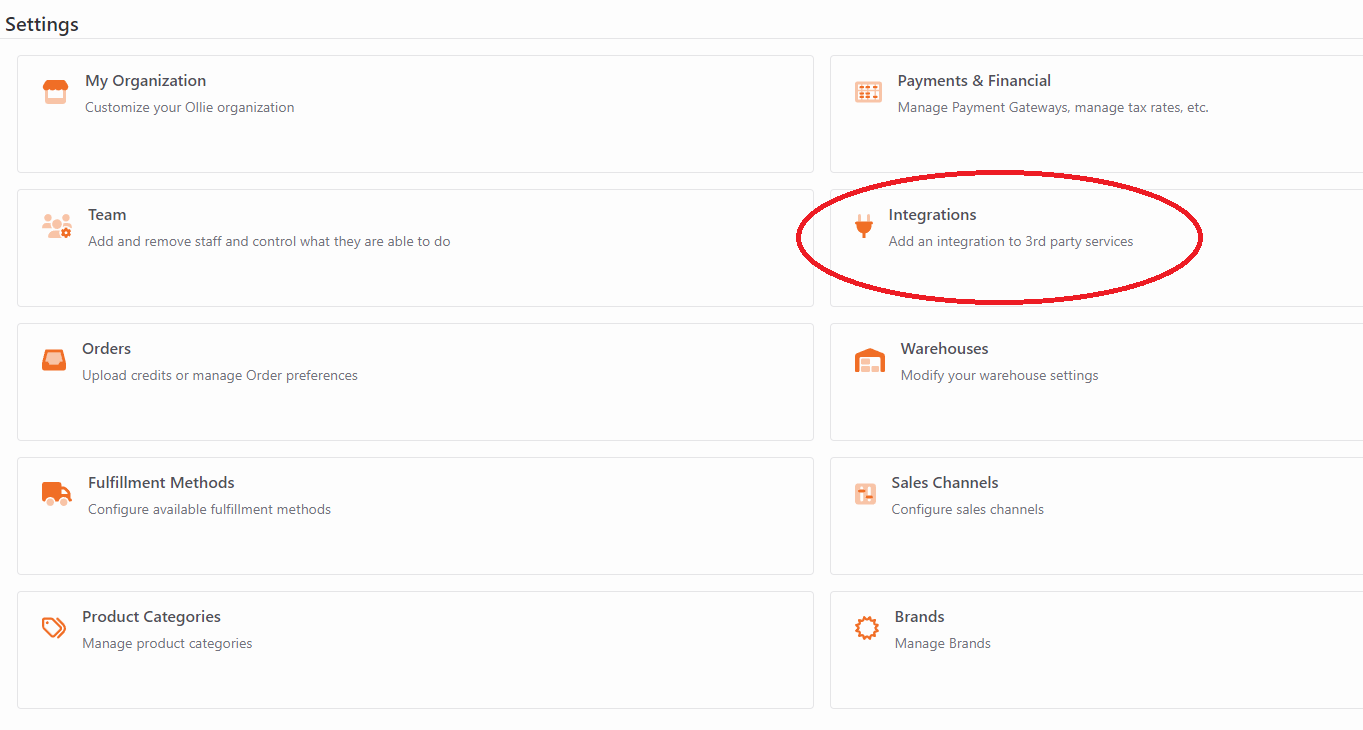This screenshot has width=1363, height=730.
Task: Click 'Manage product categories' description text
Action: (x=167, y=643)
